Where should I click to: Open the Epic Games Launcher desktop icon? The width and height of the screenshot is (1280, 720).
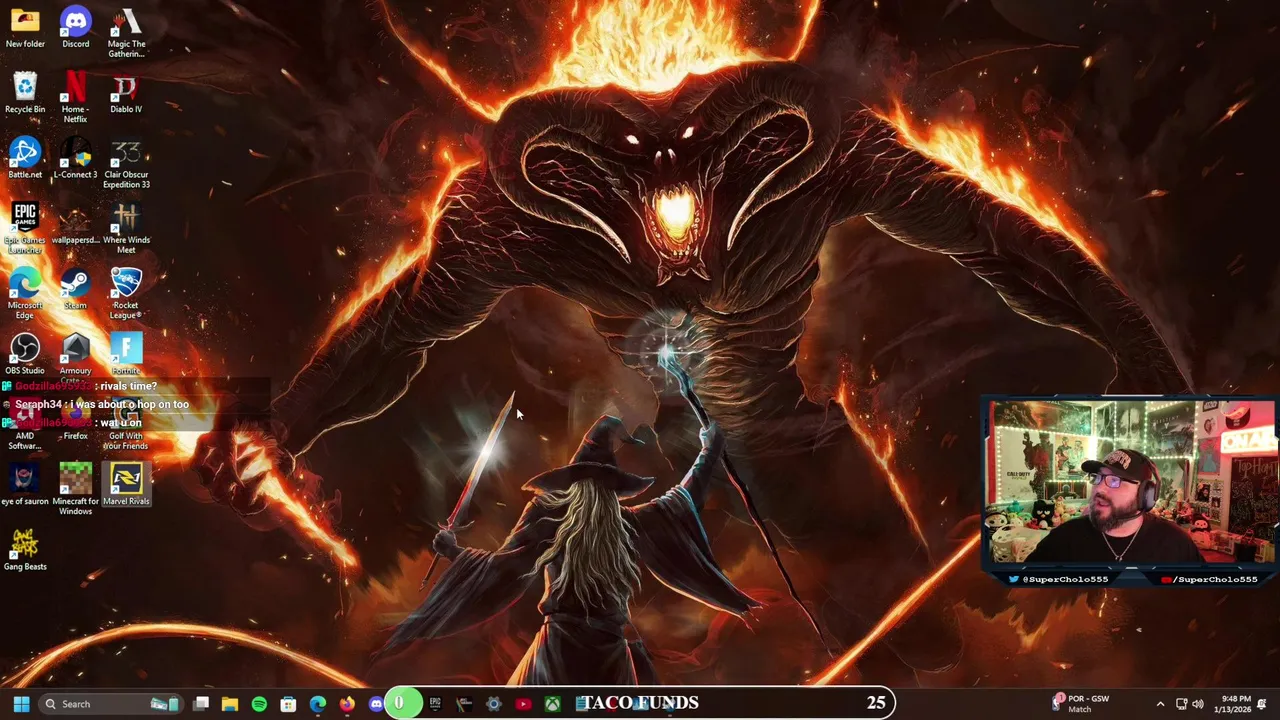[25, 229]
